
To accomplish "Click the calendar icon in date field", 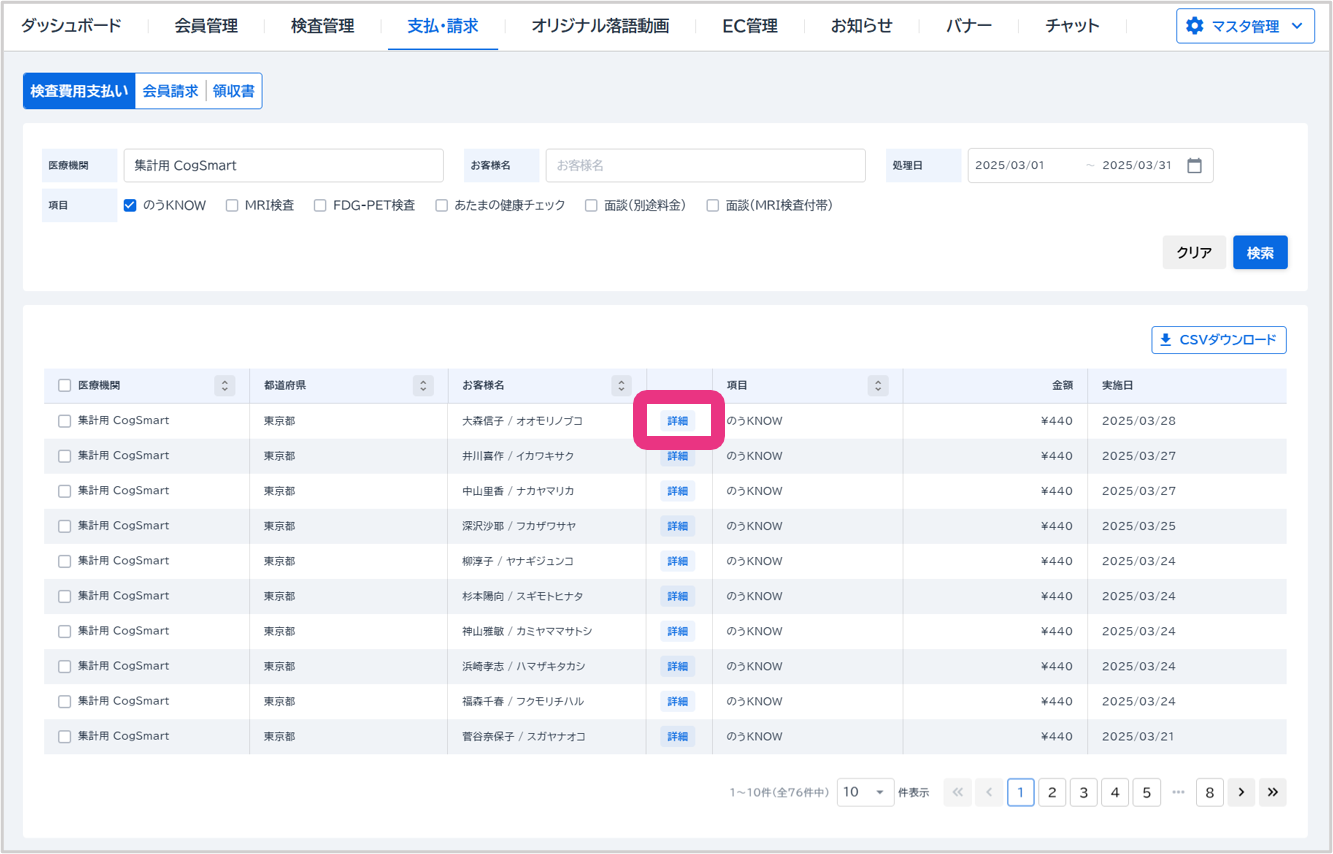I will (x=1194, y=166).
